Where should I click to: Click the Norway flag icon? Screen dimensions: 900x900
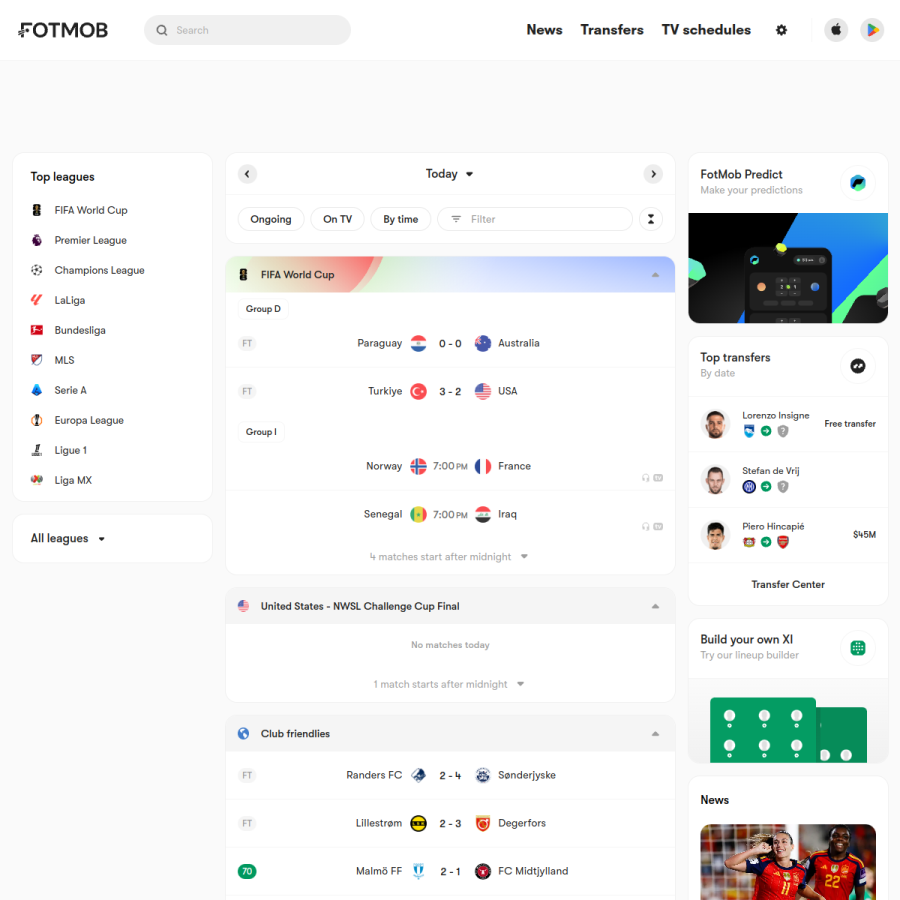click(x=418, y=466)
